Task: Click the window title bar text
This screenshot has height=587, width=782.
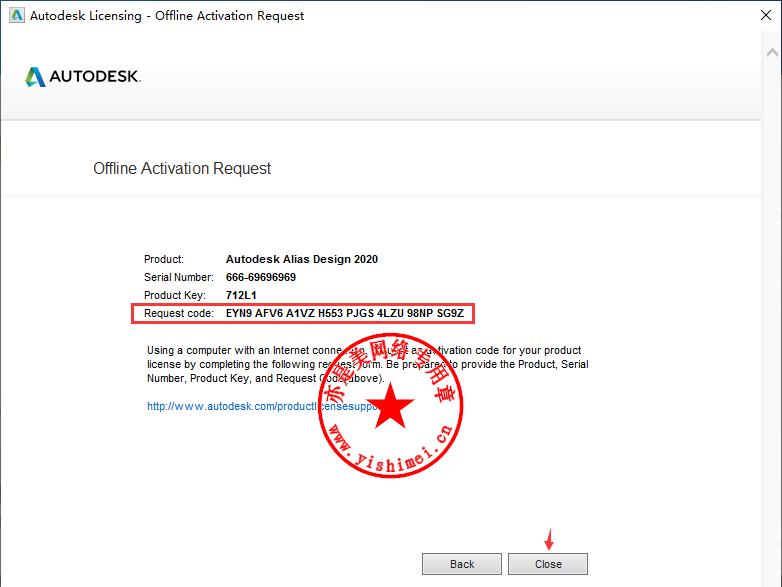Action: [167, 15]
